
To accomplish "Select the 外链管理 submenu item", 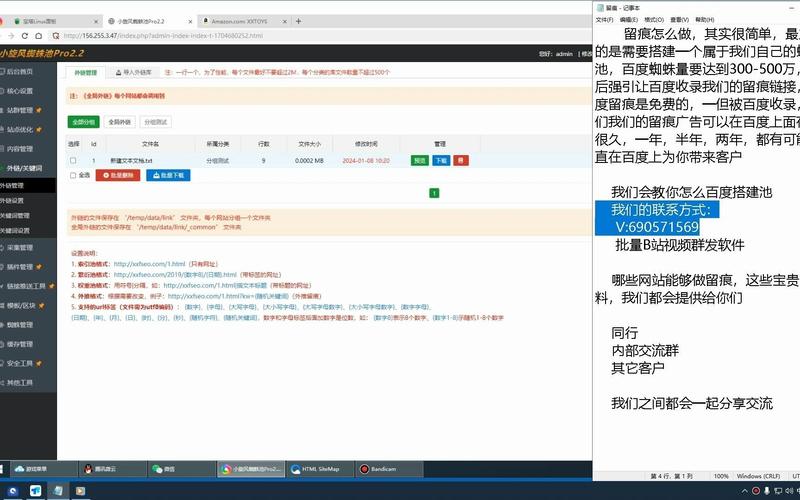I will pos(12,186).
